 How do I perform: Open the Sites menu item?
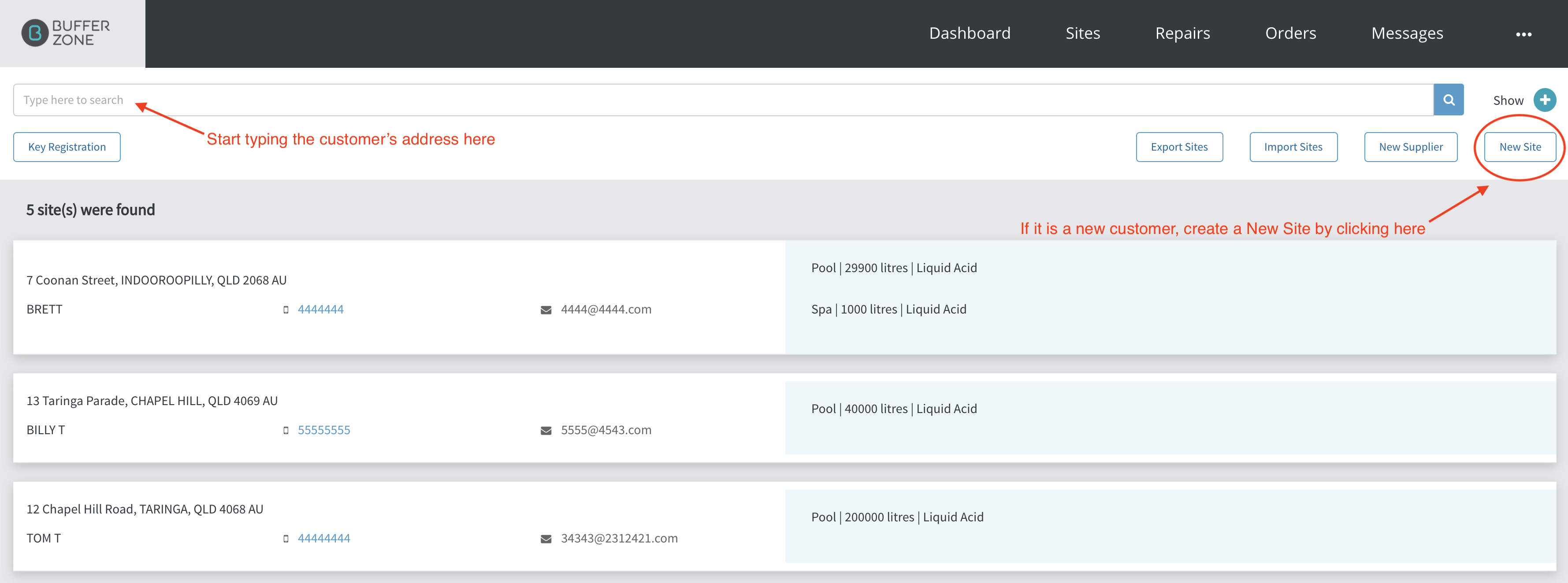coord(1082,33)
